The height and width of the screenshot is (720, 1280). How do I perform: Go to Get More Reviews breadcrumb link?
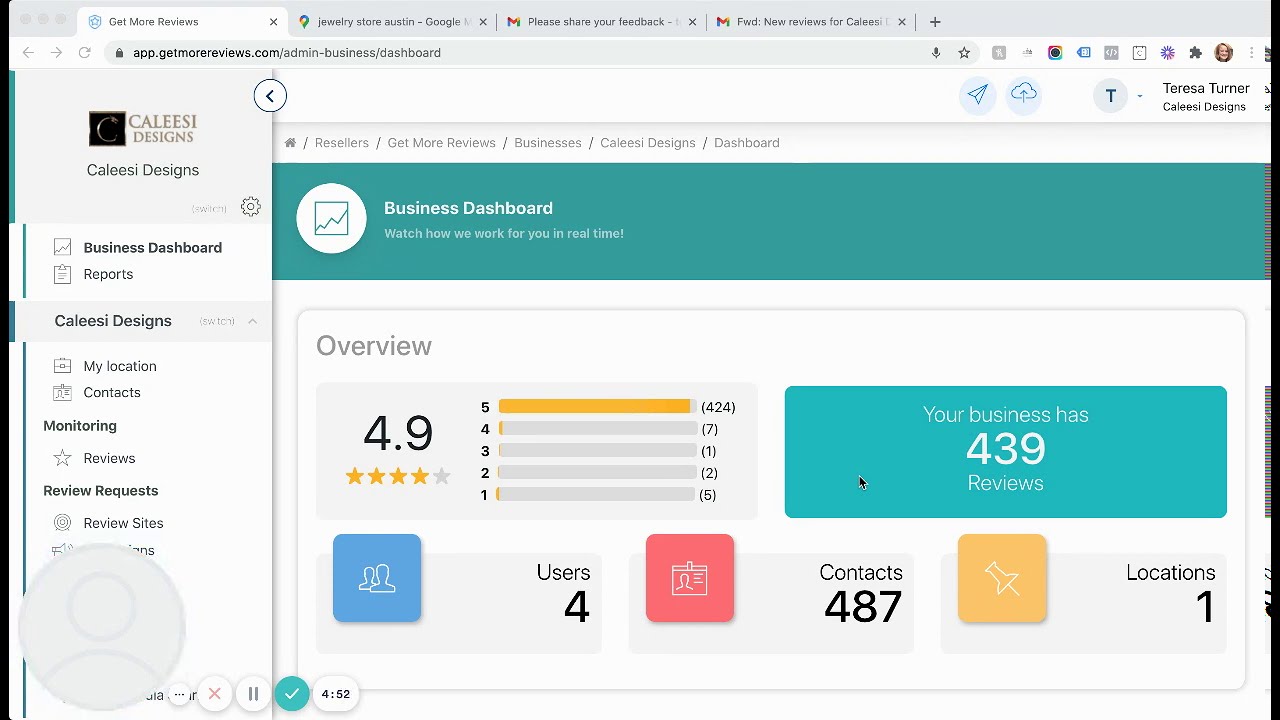coord(441,143)
